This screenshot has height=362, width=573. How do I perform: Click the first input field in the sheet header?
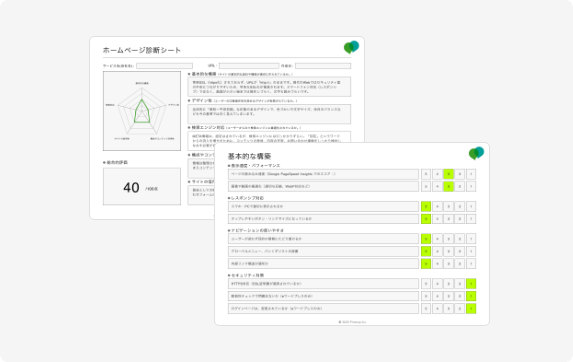(x=164, y=66)
